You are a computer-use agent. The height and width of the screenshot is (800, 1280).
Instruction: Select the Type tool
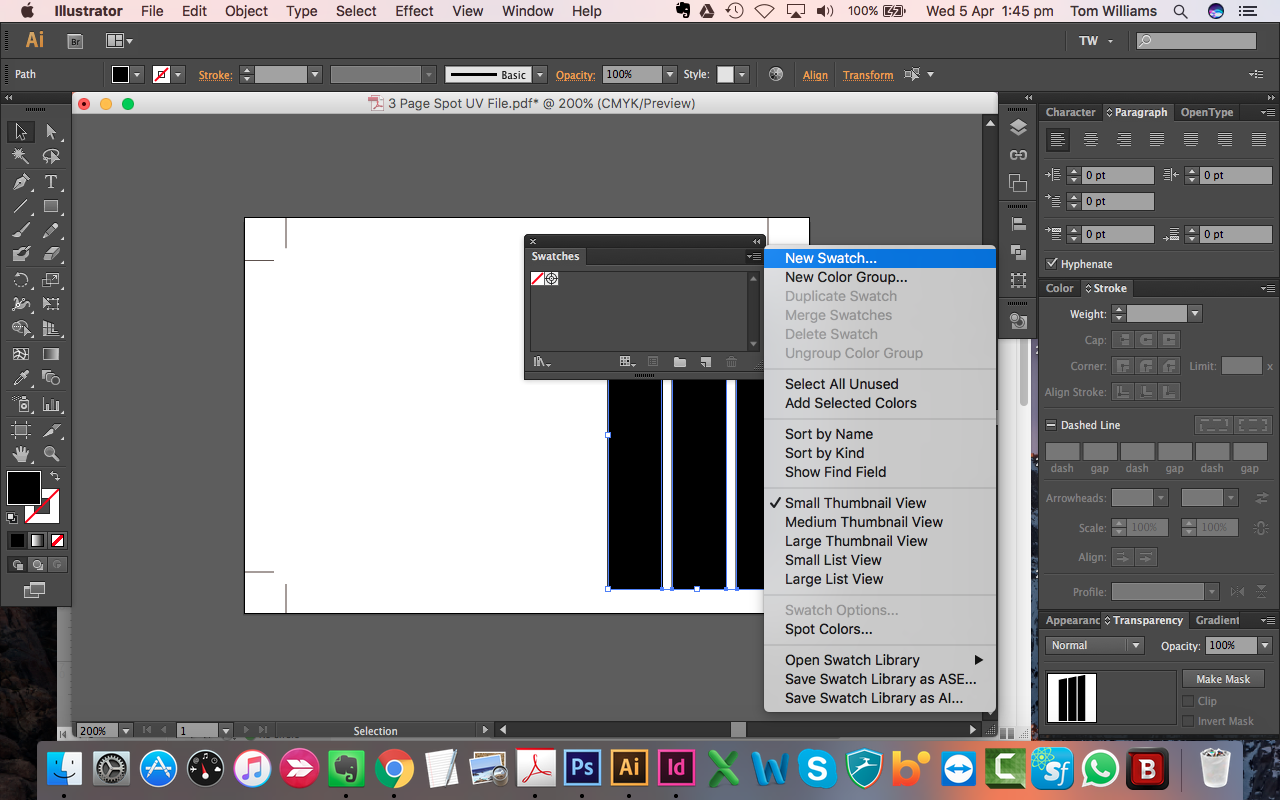[x=51, y=182]
